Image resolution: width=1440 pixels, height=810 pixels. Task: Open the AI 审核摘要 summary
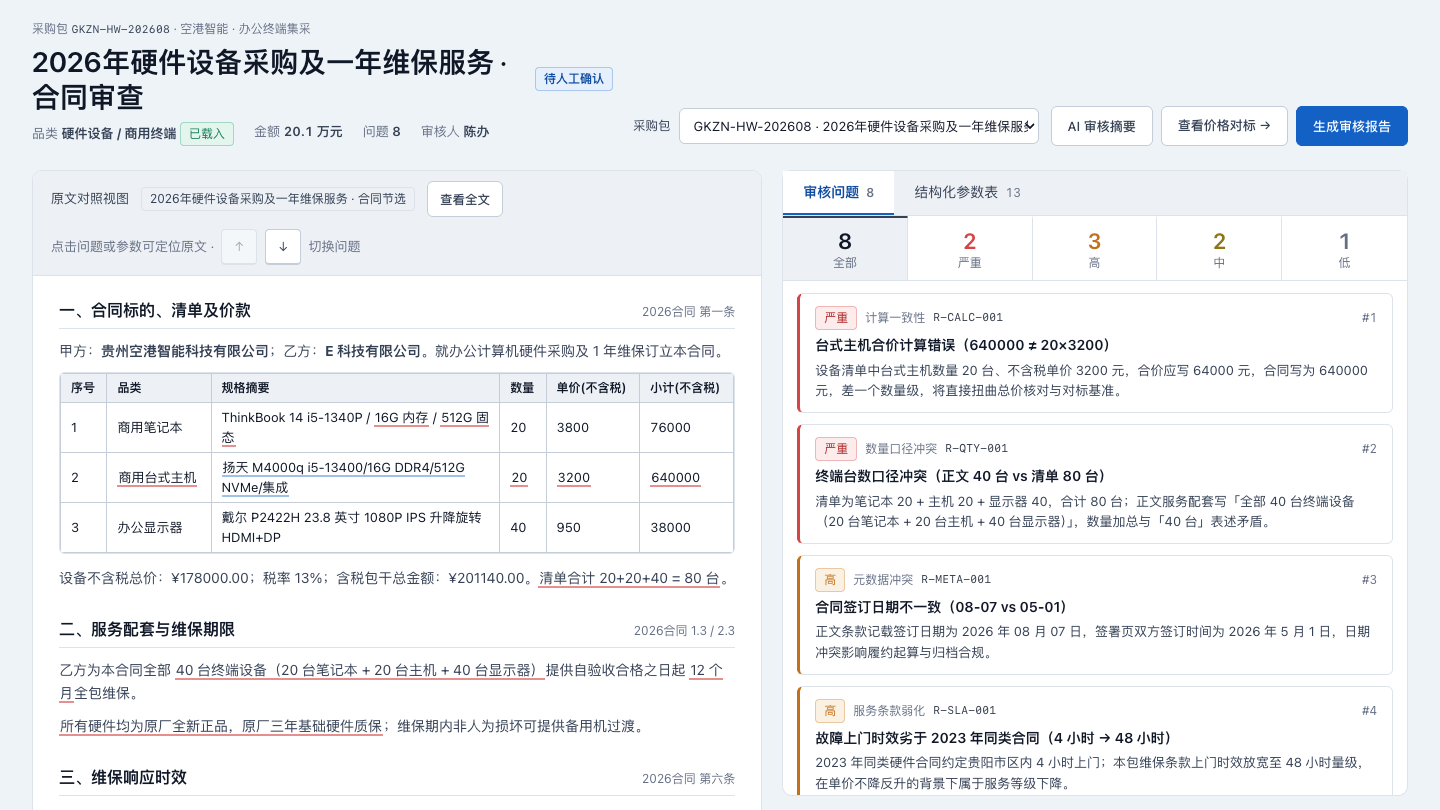click(1102, 126)
